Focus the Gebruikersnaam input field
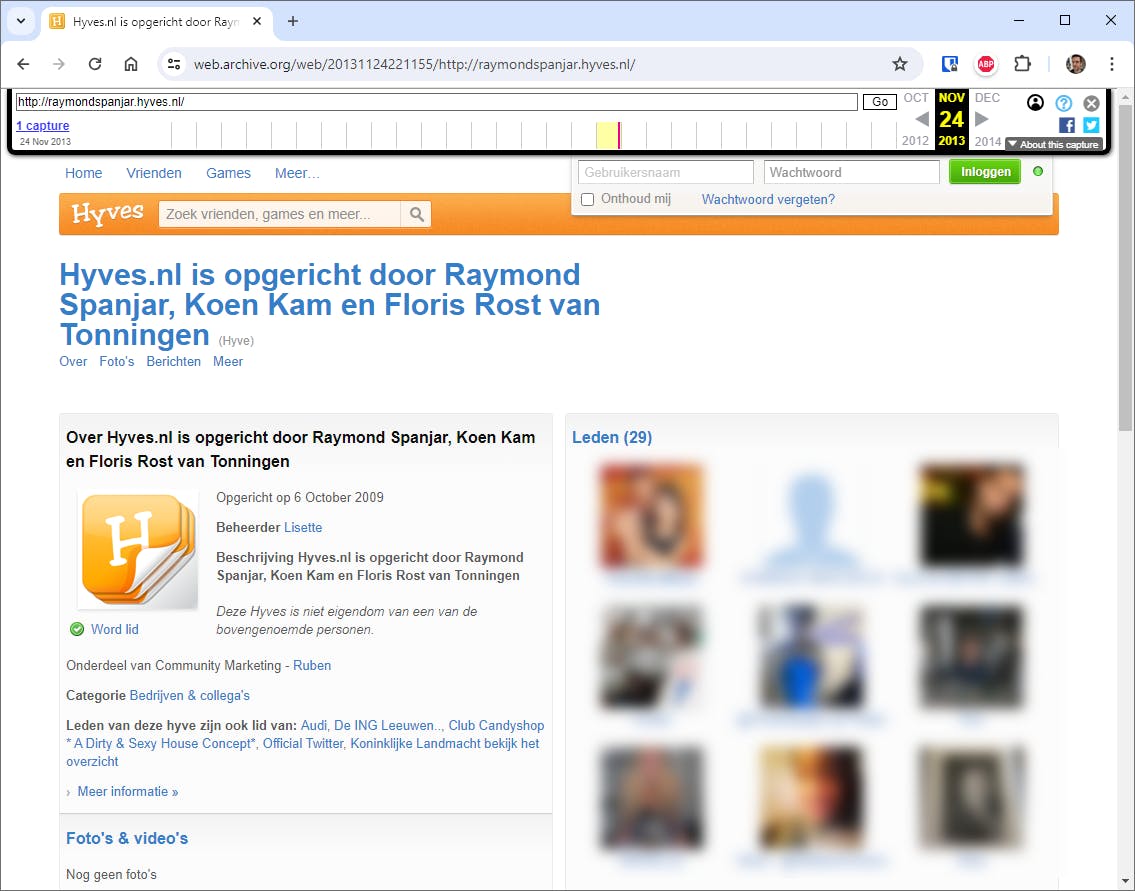This screenshot has width=1135, height=891. [666, 172]
